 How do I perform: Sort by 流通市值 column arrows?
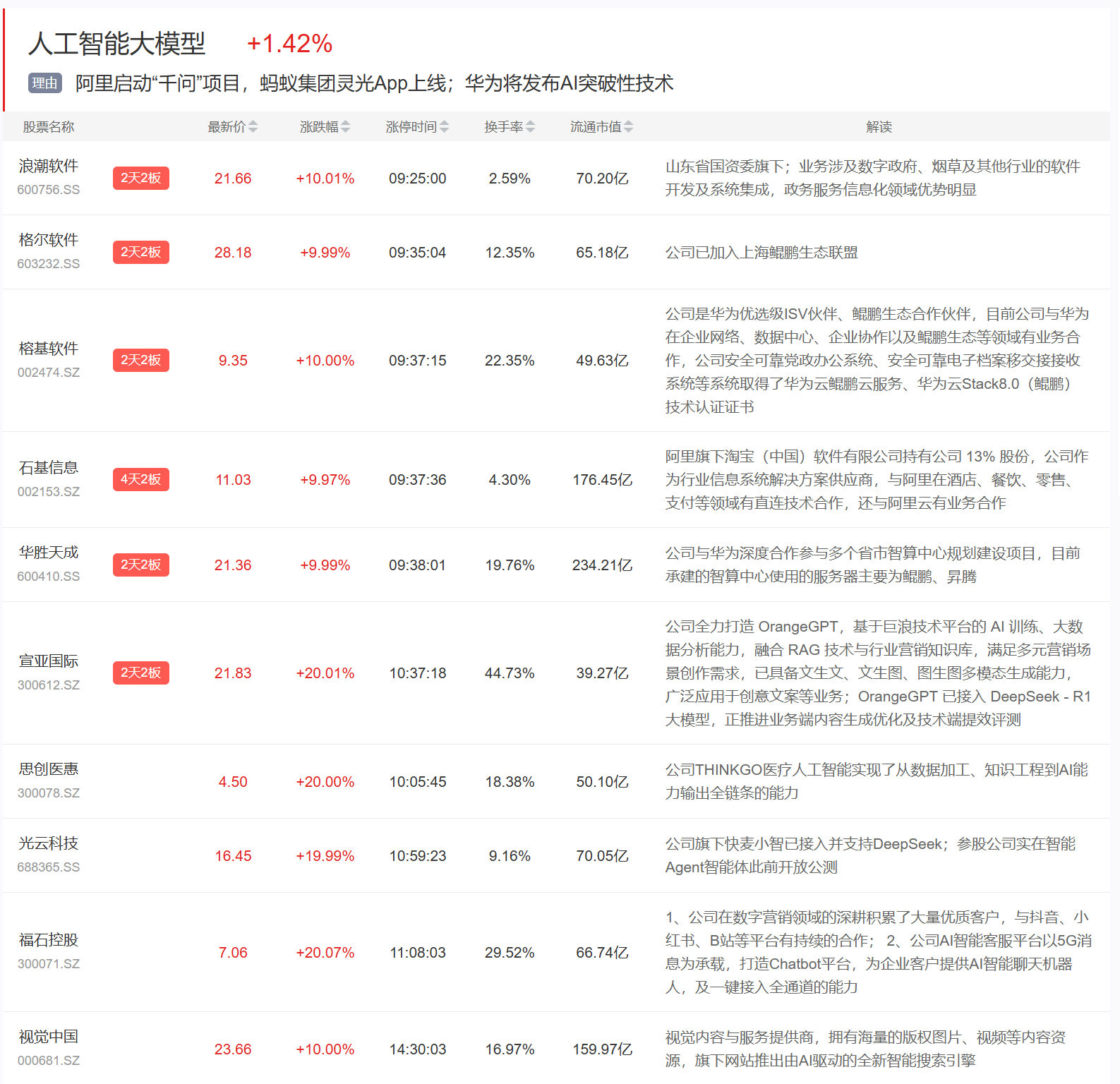coord(628,127)
